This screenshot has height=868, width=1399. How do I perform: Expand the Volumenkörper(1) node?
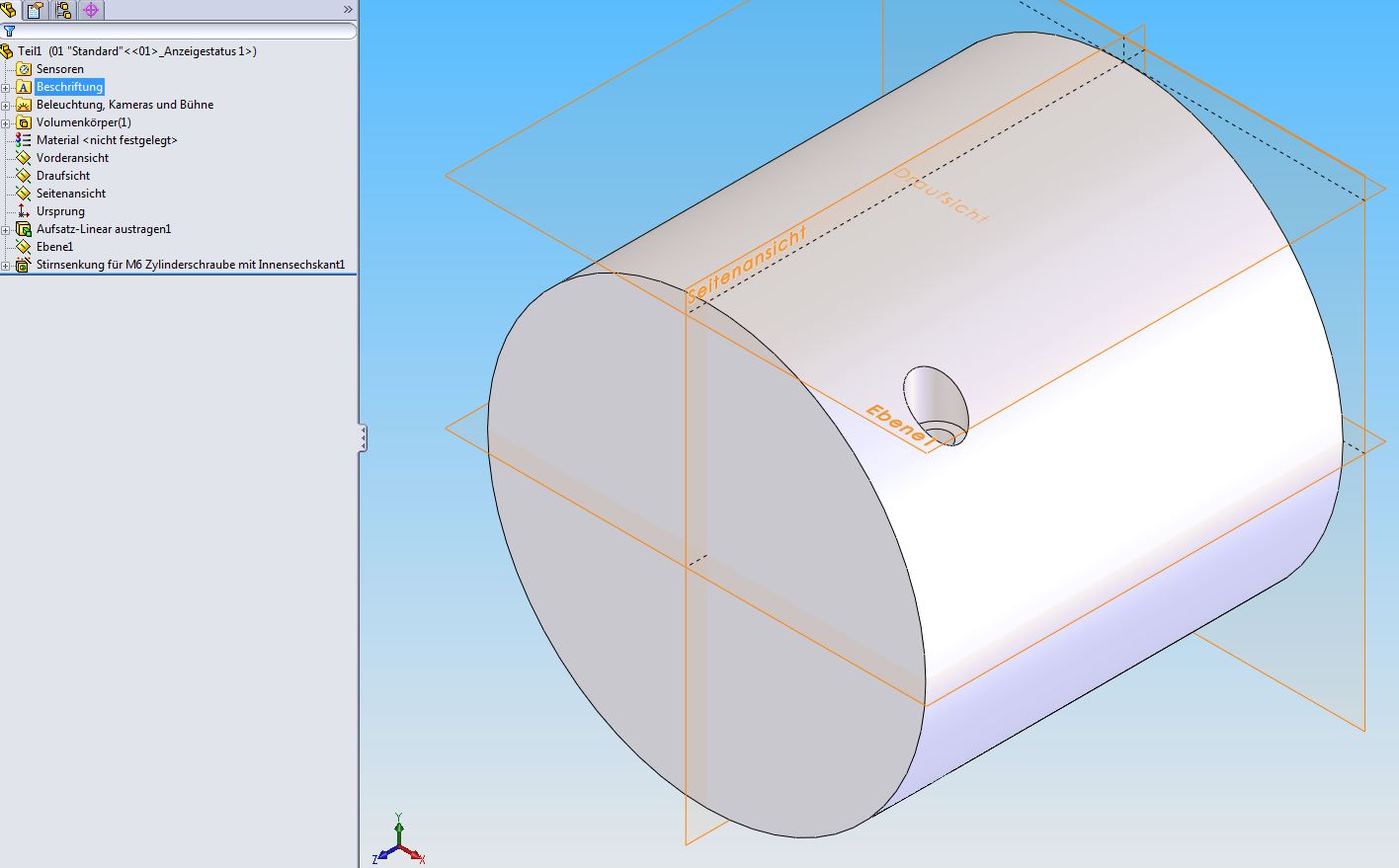click(6, 123)
